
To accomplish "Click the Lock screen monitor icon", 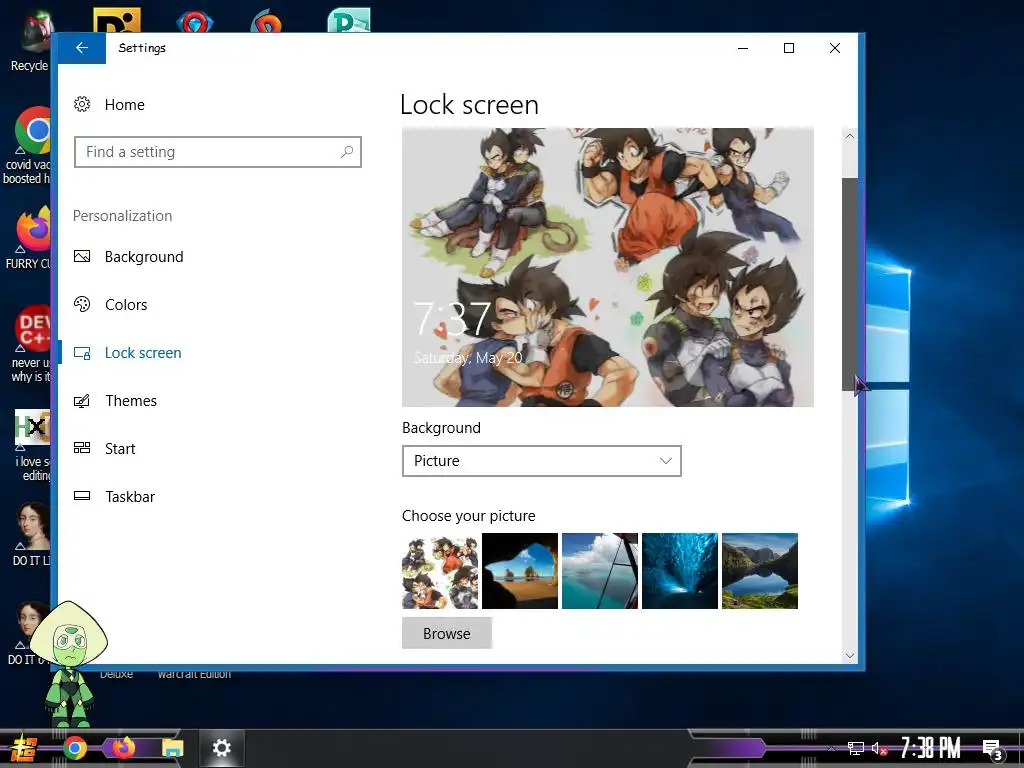I will [82, 353].
